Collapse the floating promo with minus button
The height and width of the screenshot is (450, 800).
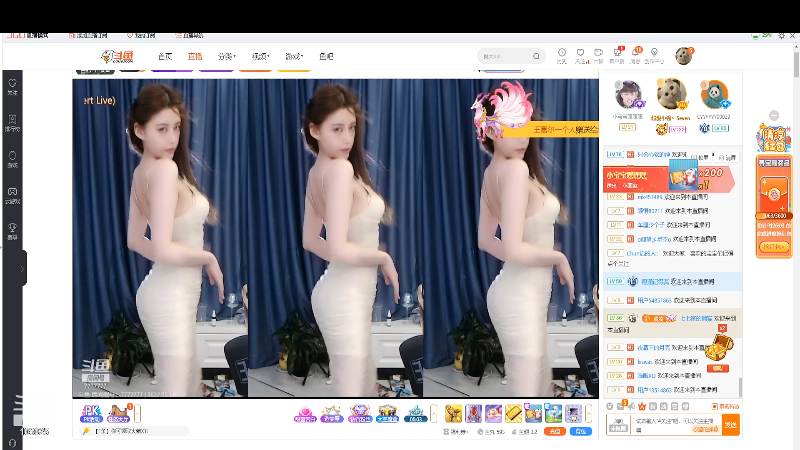point(774,116)
